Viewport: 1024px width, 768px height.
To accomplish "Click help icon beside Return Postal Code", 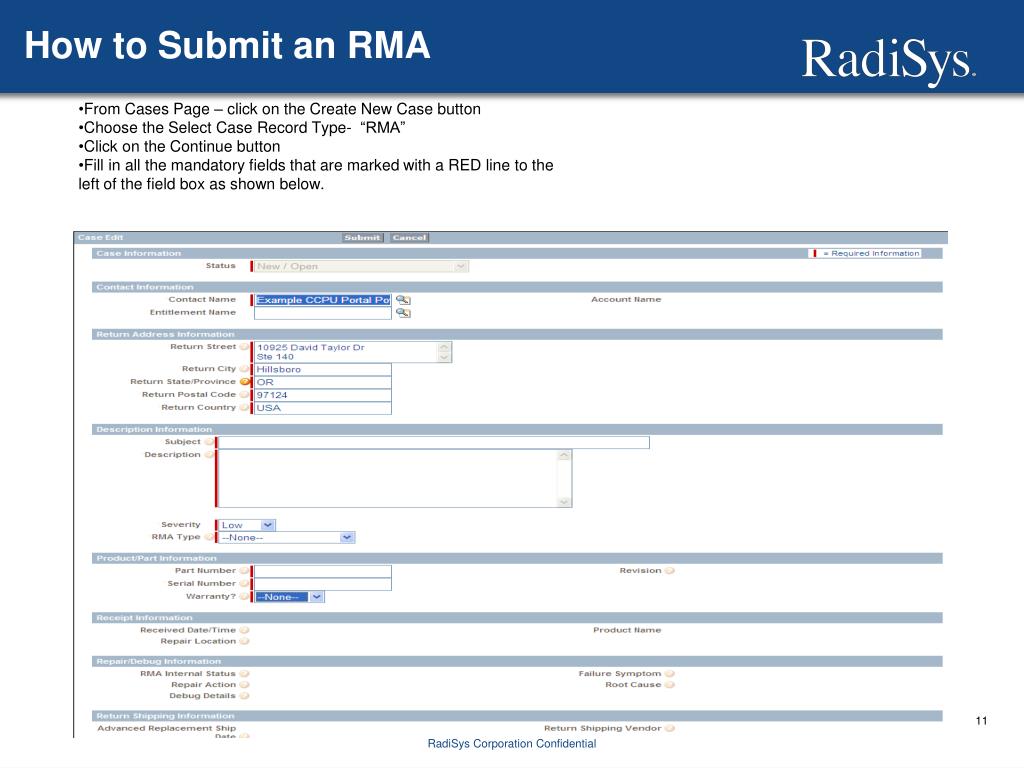I will coord(244,394).
